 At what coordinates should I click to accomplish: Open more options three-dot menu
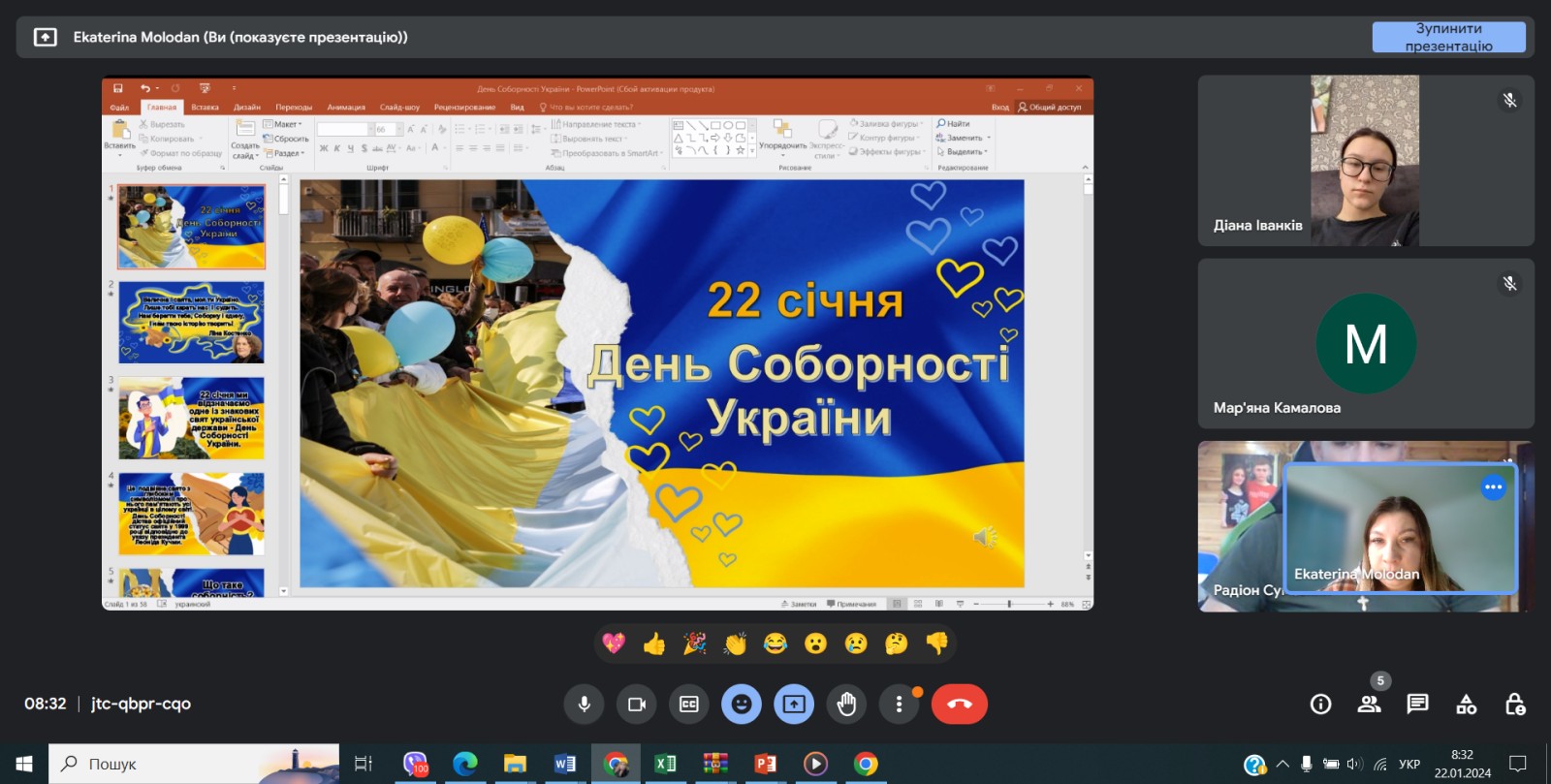899,705
